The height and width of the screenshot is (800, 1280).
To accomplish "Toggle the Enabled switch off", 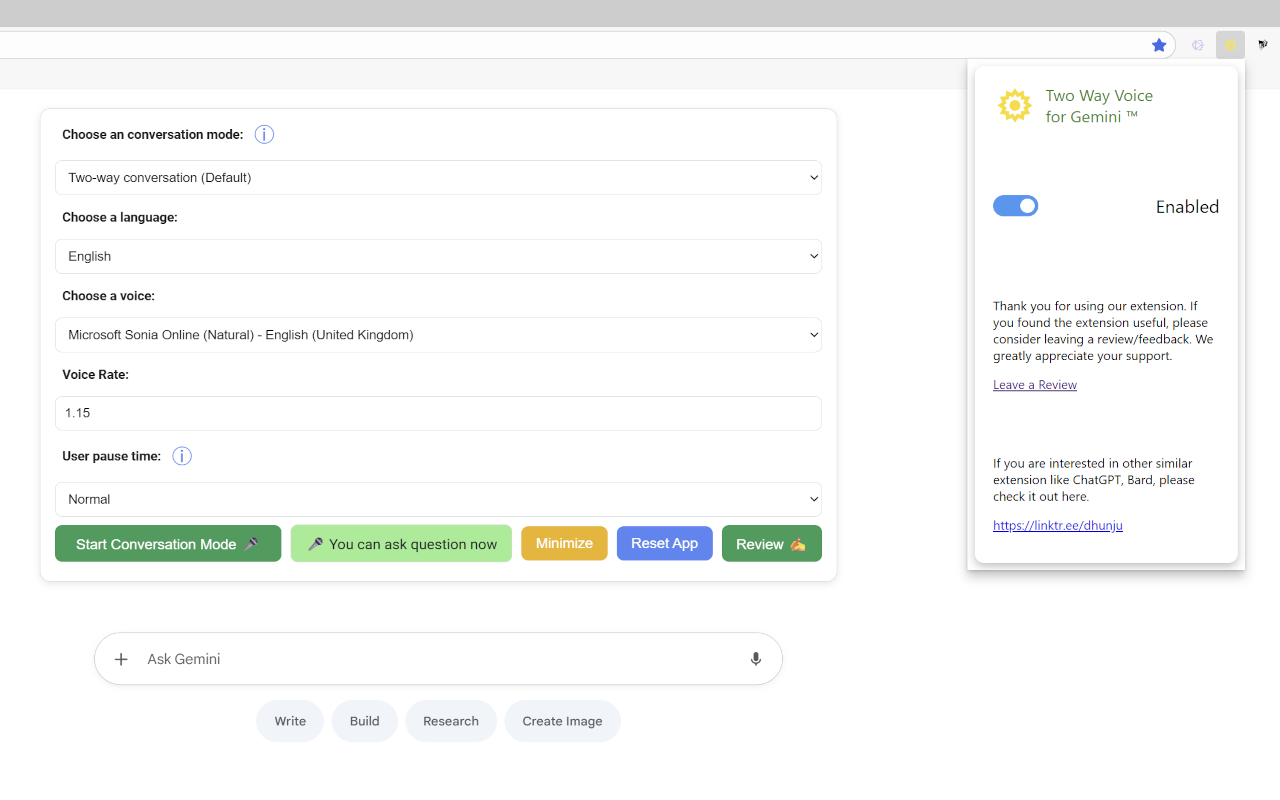I will tap(1015, 206).
